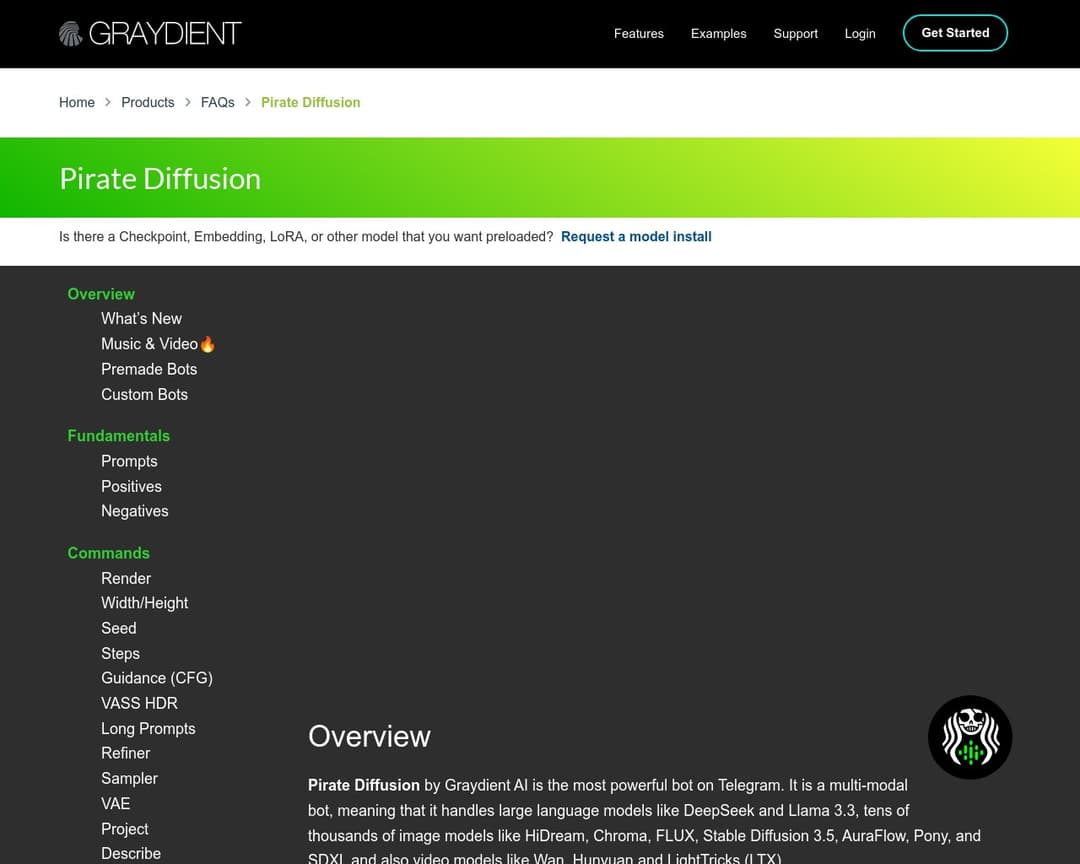Navigate to Home via breadcrumb

coord(77,102)
